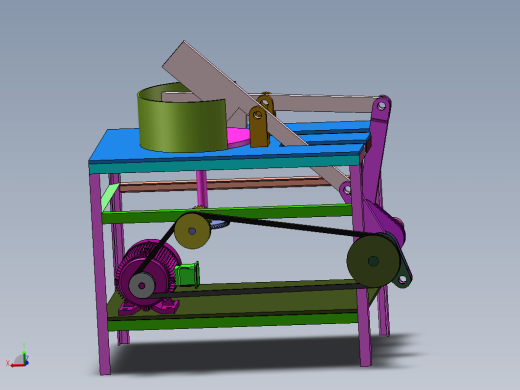Select the small gray pulley on the motor
Screen dimensions: 520x390
(142, 286)
